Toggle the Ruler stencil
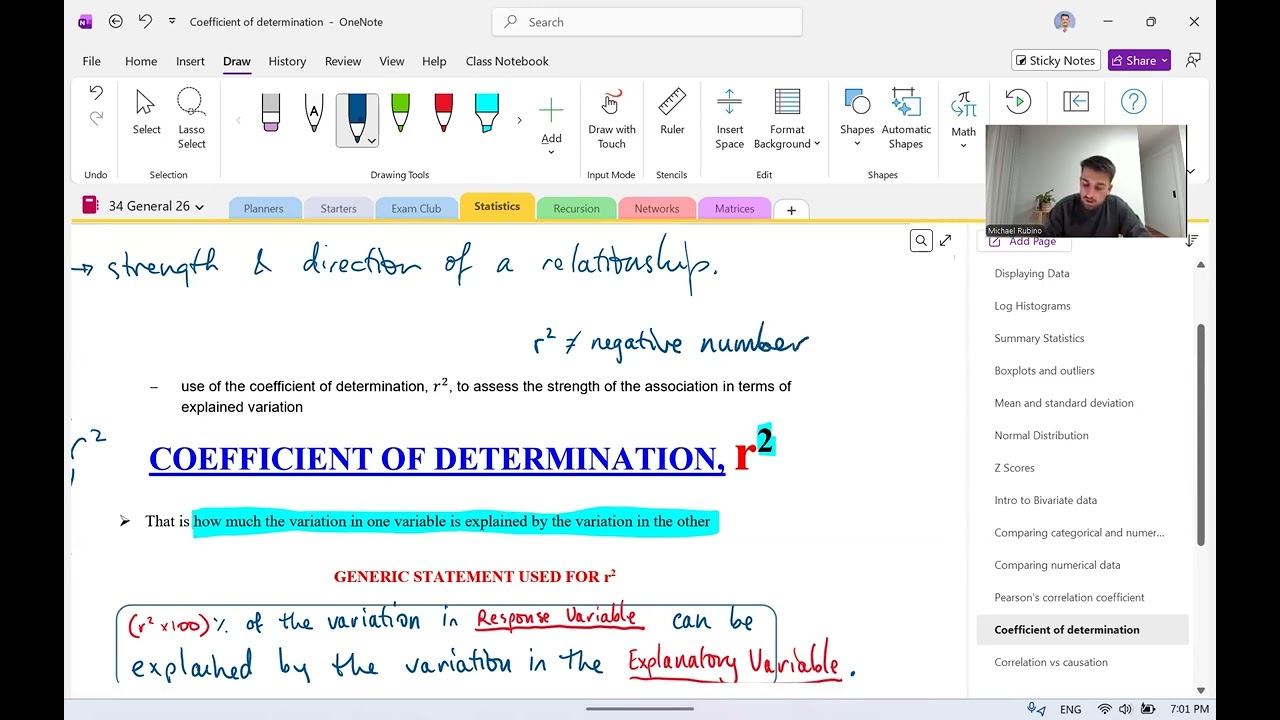The image size is (1280, 720). coord(672,112)
